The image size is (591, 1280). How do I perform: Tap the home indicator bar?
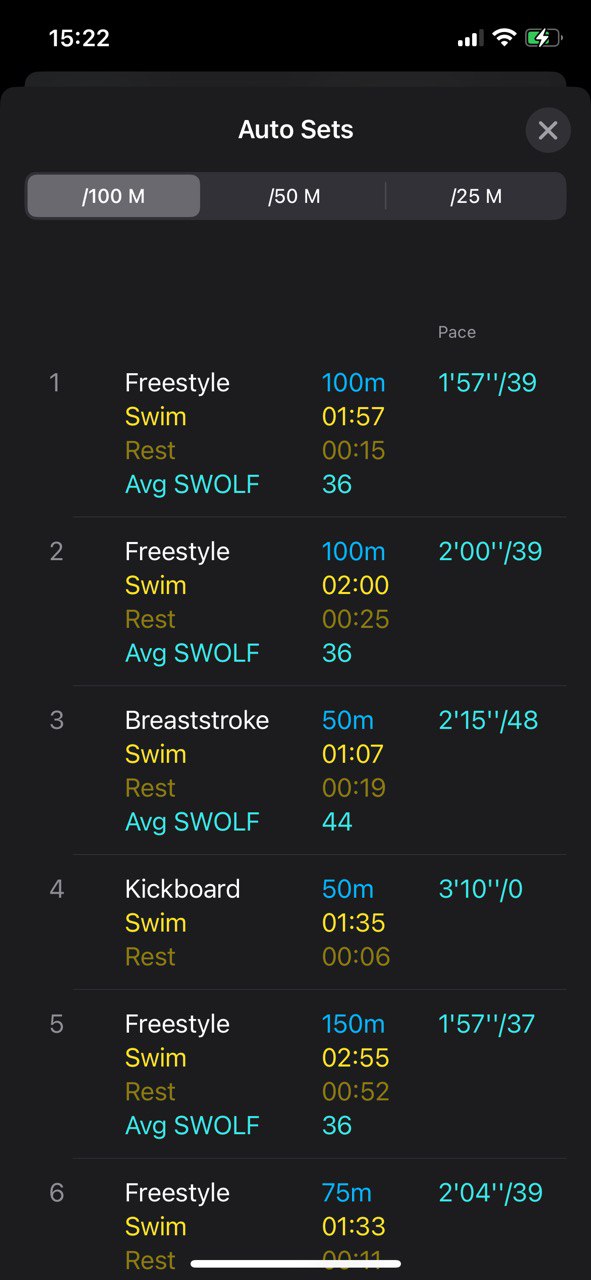pyautogui.click(x=296, y=1264)
